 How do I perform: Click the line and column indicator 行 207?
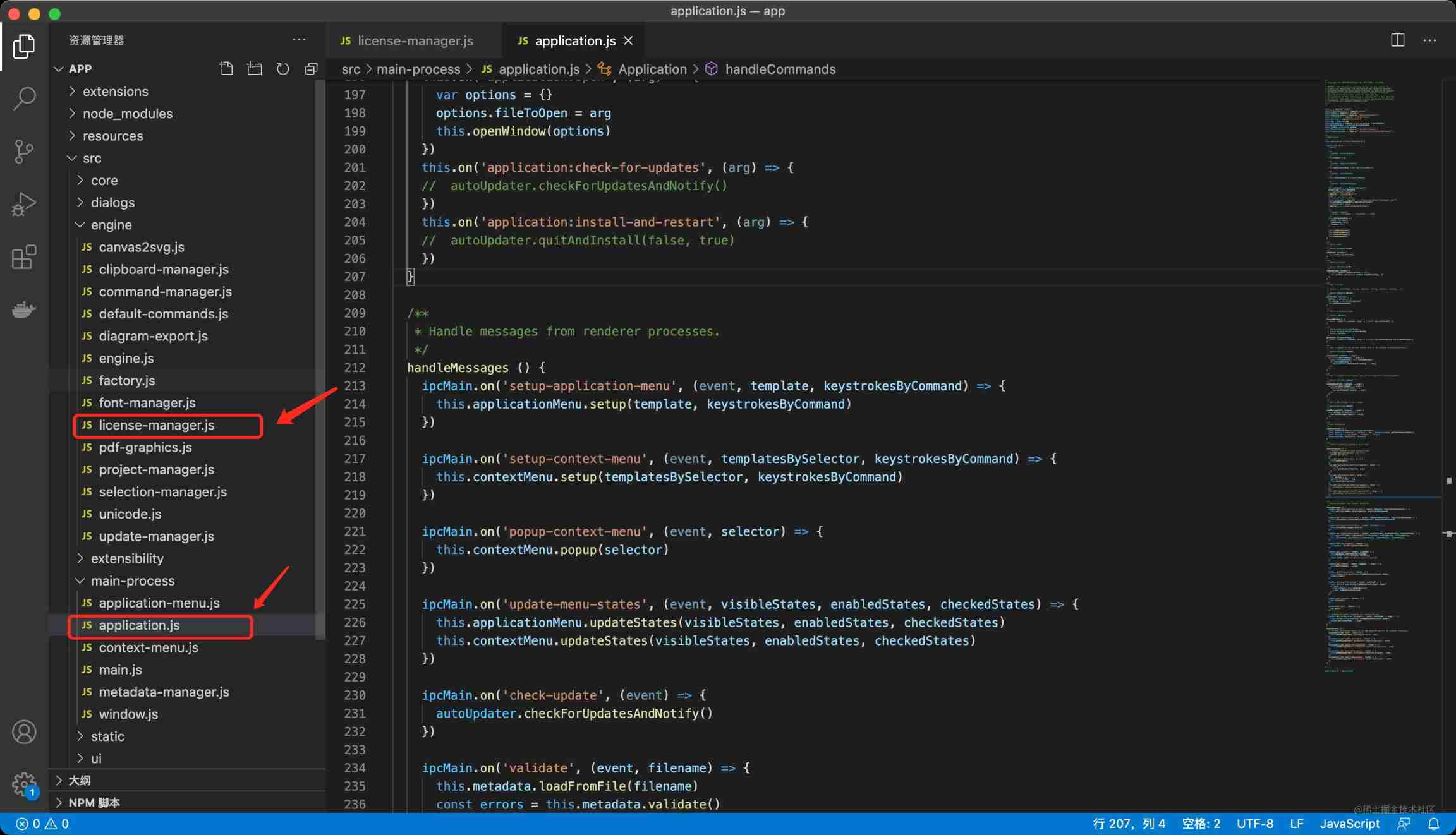(1129, 824)
